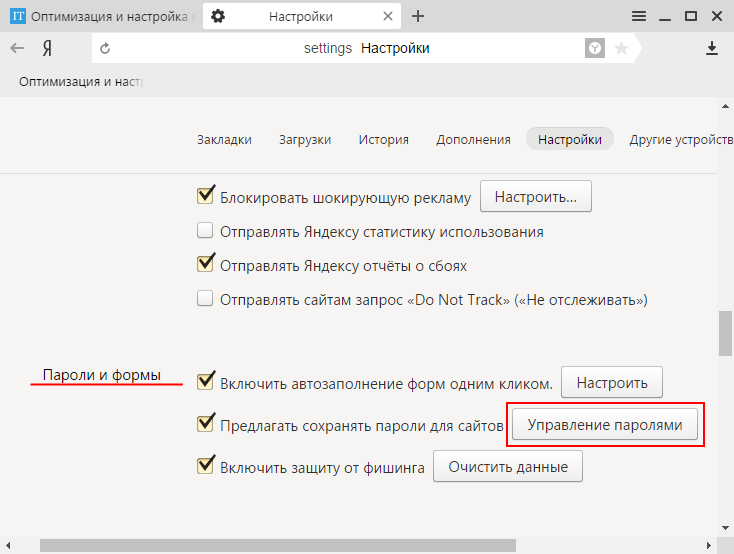734x554 pixels.
Task: Reload the page with the refresh icon
Action: [x=105, y=48]
